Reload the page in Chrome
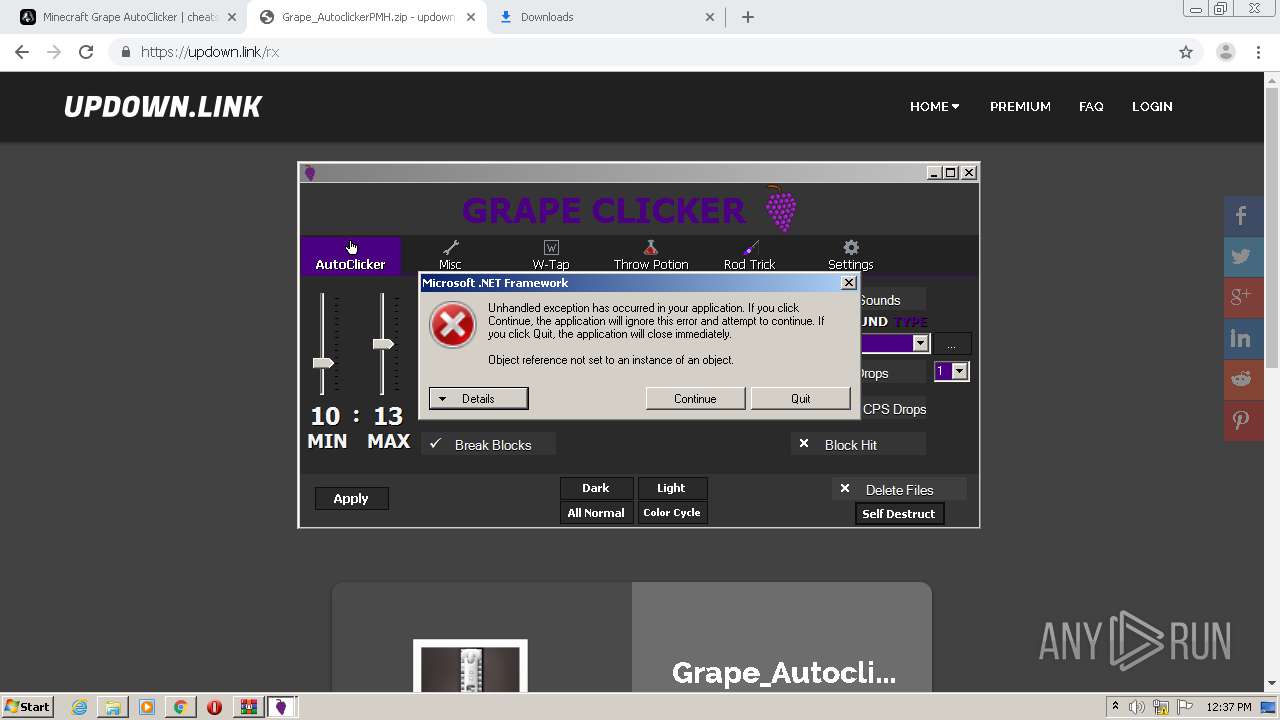Screen dimensions: 1280x720 [86, 52]
